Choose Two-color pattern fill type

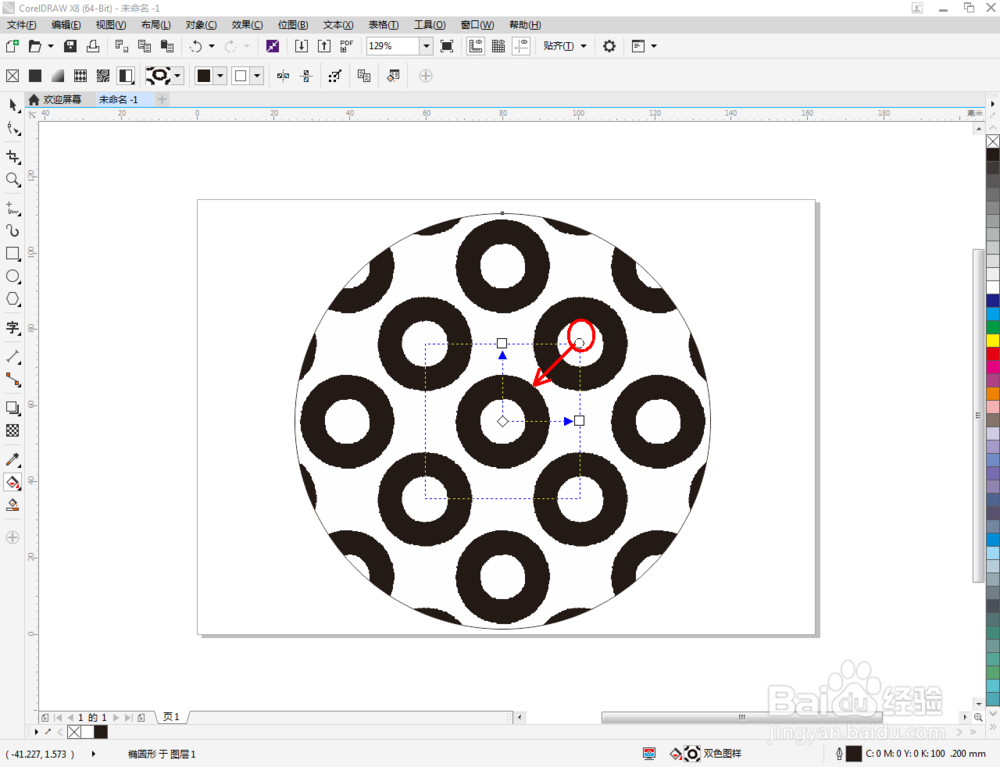pyautogui.click(x=126, y=76)
